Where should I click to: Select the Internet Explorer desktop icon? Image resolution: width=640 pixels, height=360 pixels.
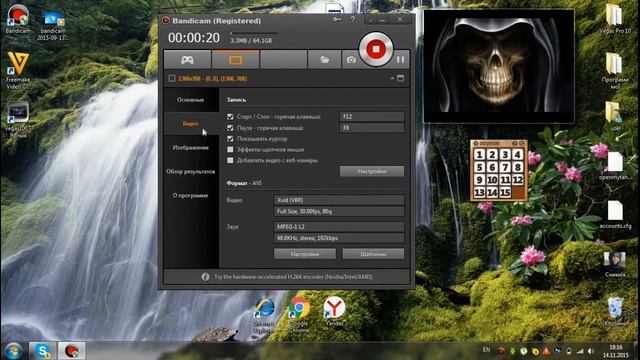[x=264, y=316]
